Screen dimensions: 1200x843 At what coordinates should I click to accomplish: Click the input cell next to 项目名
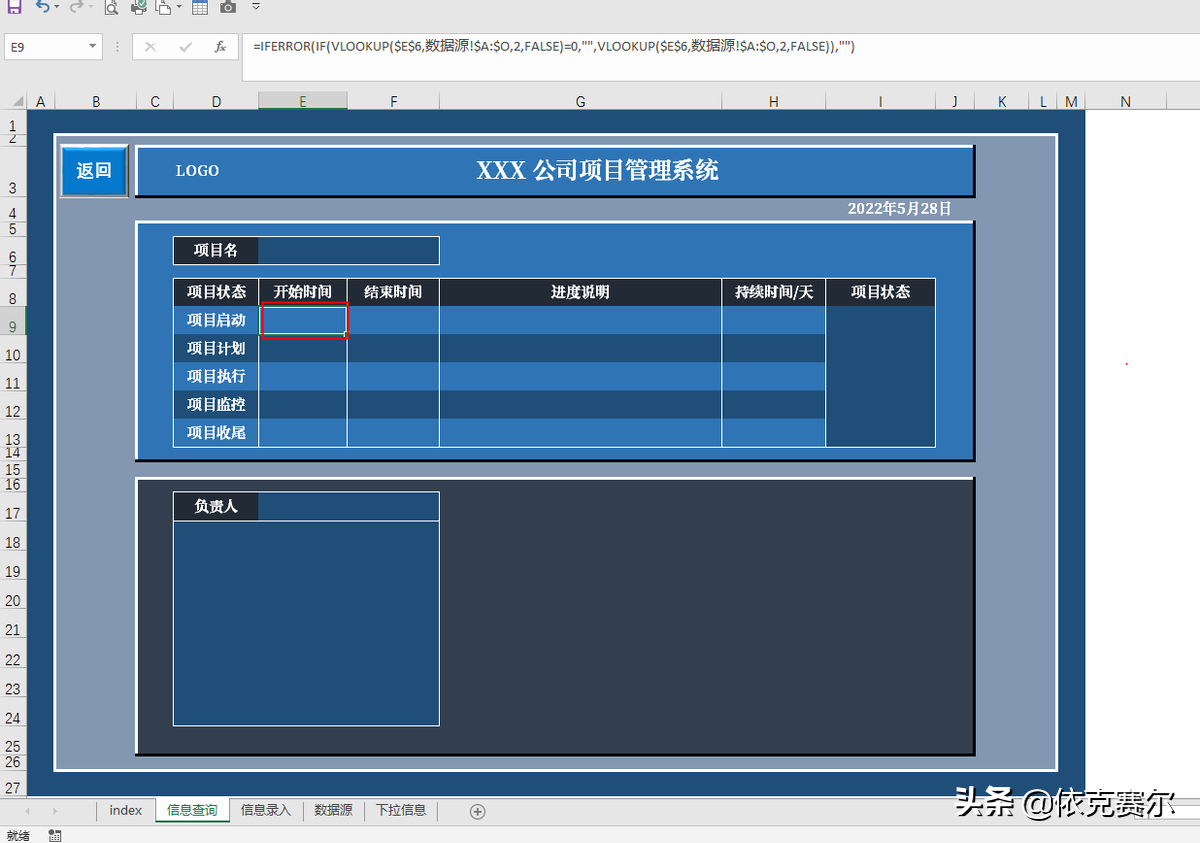click(x=348, y=250)
